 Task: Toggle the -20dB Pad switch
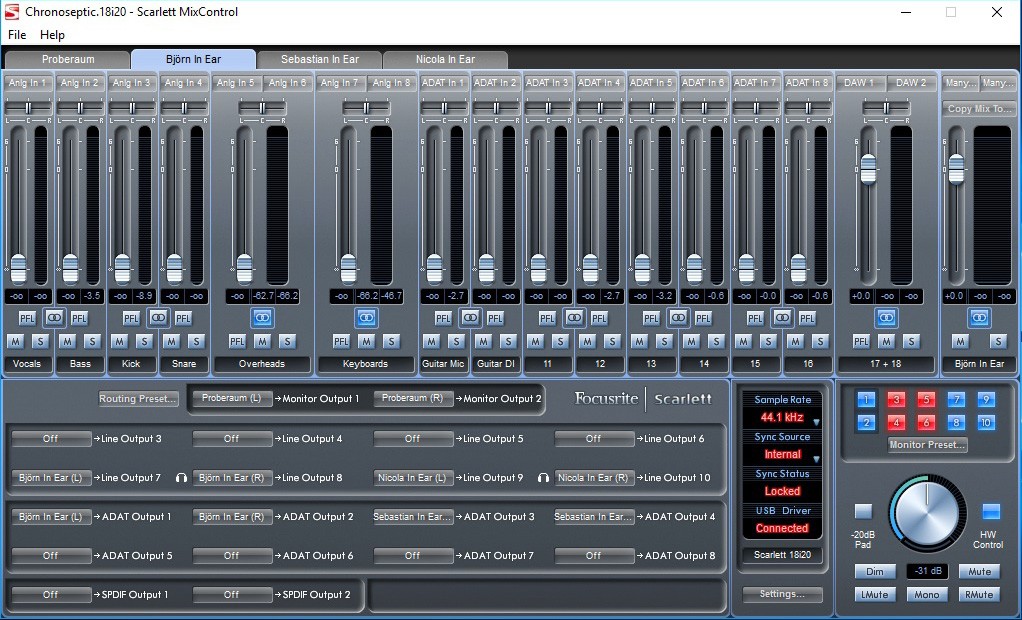coord(863,512)
